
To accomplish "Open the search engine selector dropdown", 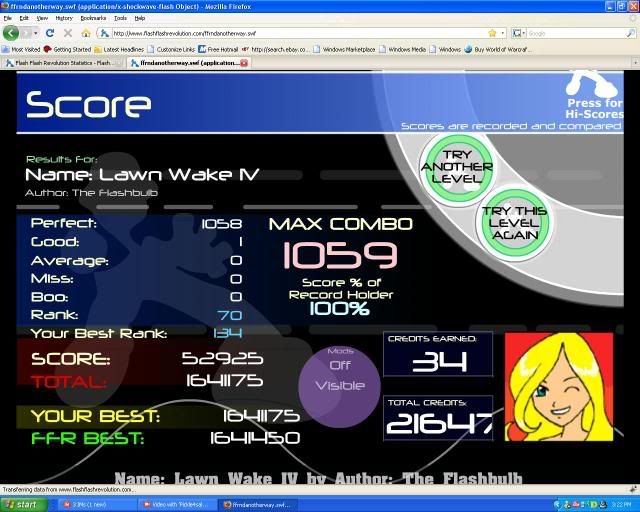I will (x=517, y=33).
